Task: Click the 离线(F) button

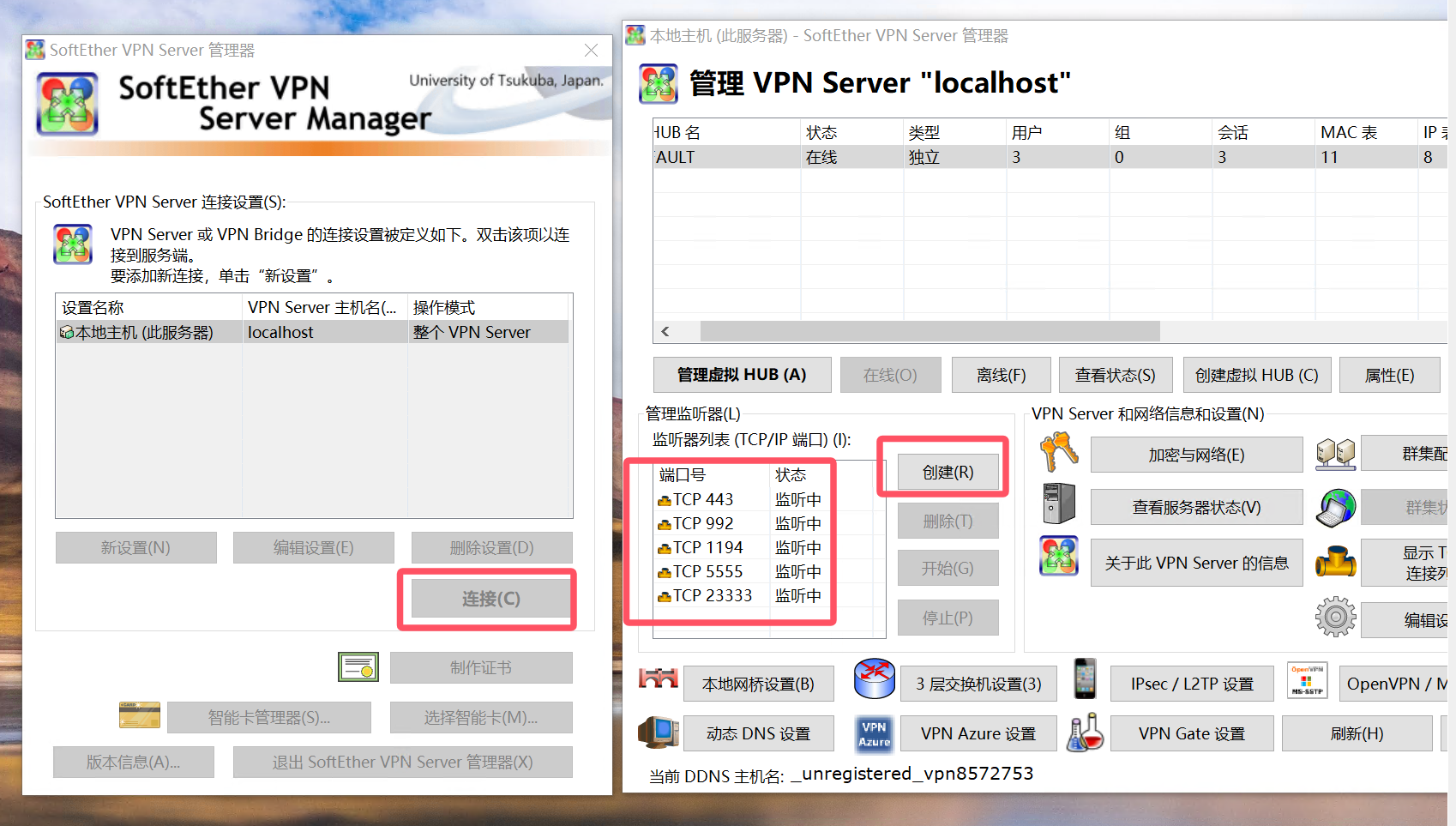Action: point(1001,375)
